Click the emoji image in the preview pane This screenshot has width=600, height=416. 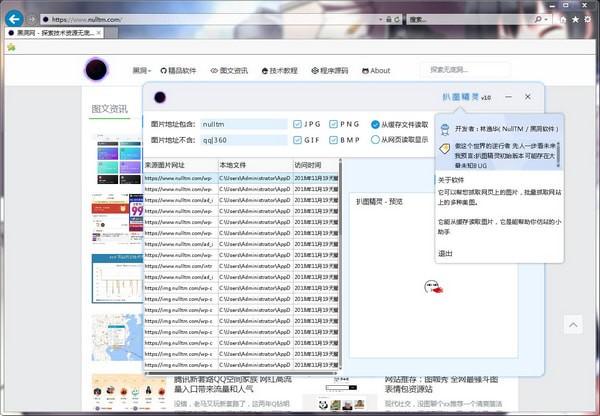pos(434,287)
